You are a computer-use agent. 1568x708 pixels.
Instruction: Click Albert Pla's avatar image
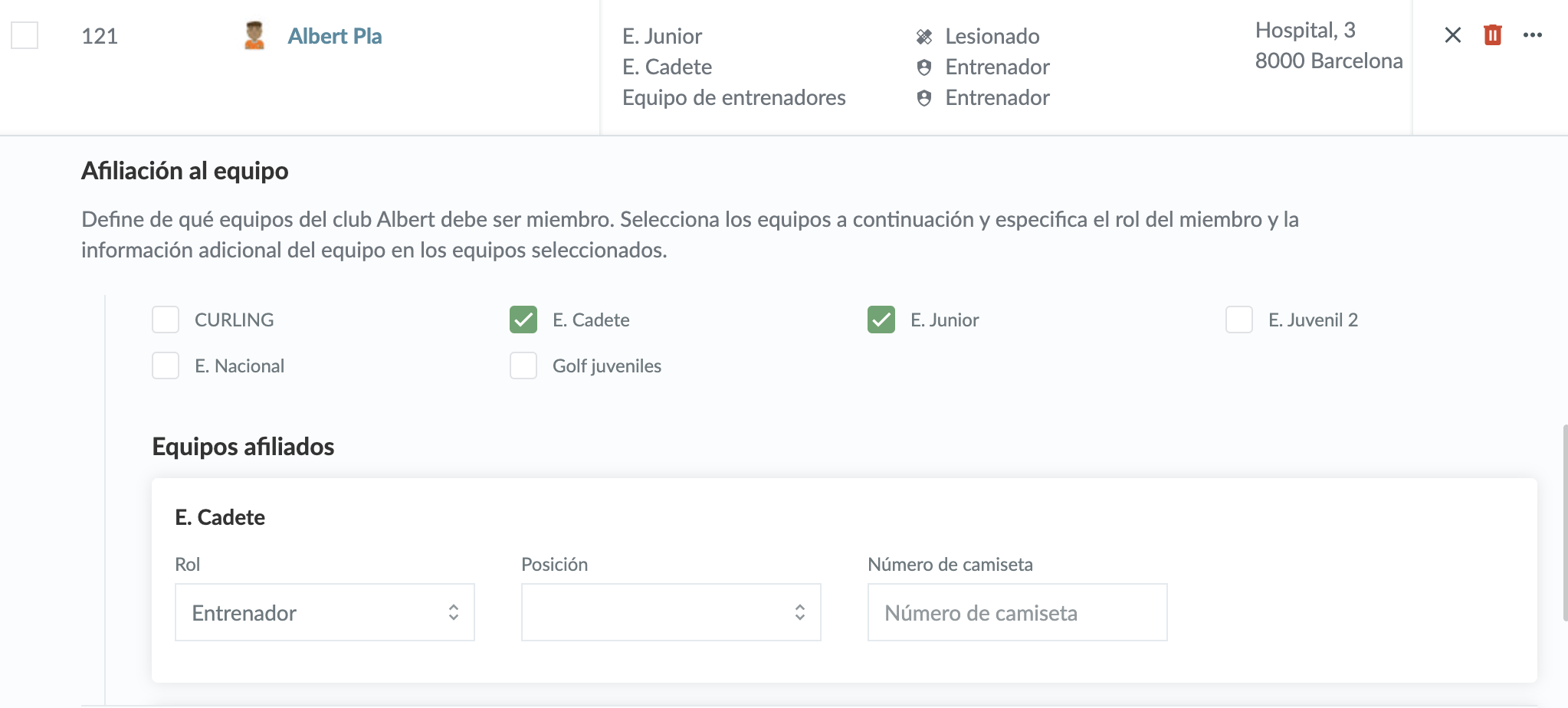coord(254,36)
